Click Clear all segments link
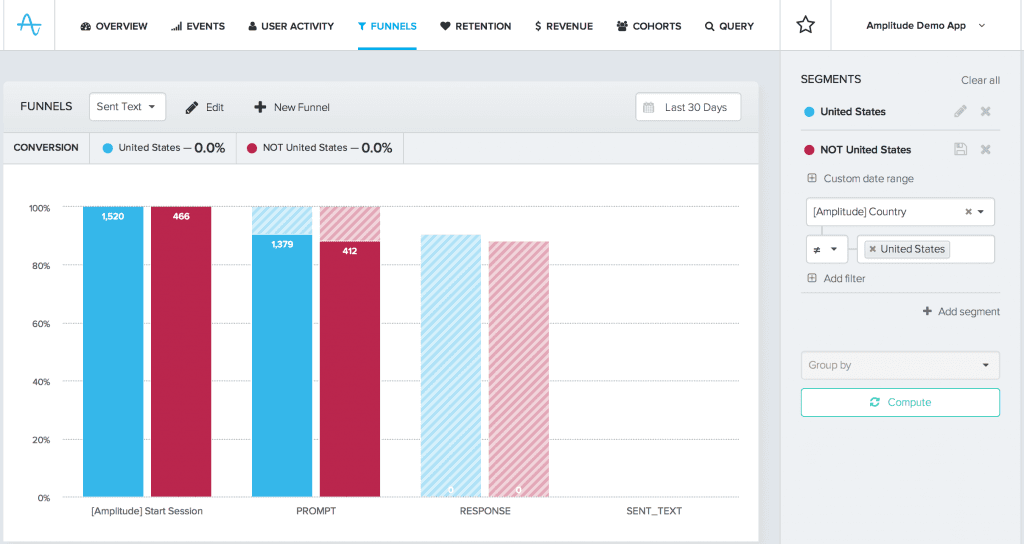 [x=980, y=80]
